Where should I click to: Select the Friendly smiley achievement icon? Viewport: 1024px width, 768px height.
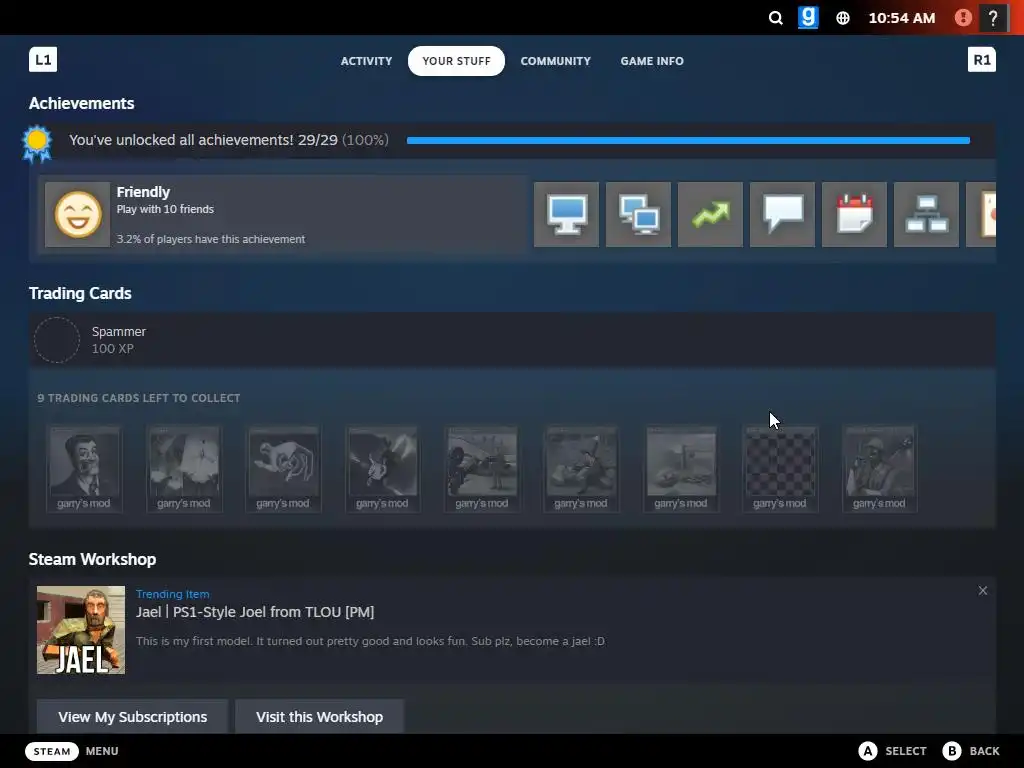[x=78, y=214]
